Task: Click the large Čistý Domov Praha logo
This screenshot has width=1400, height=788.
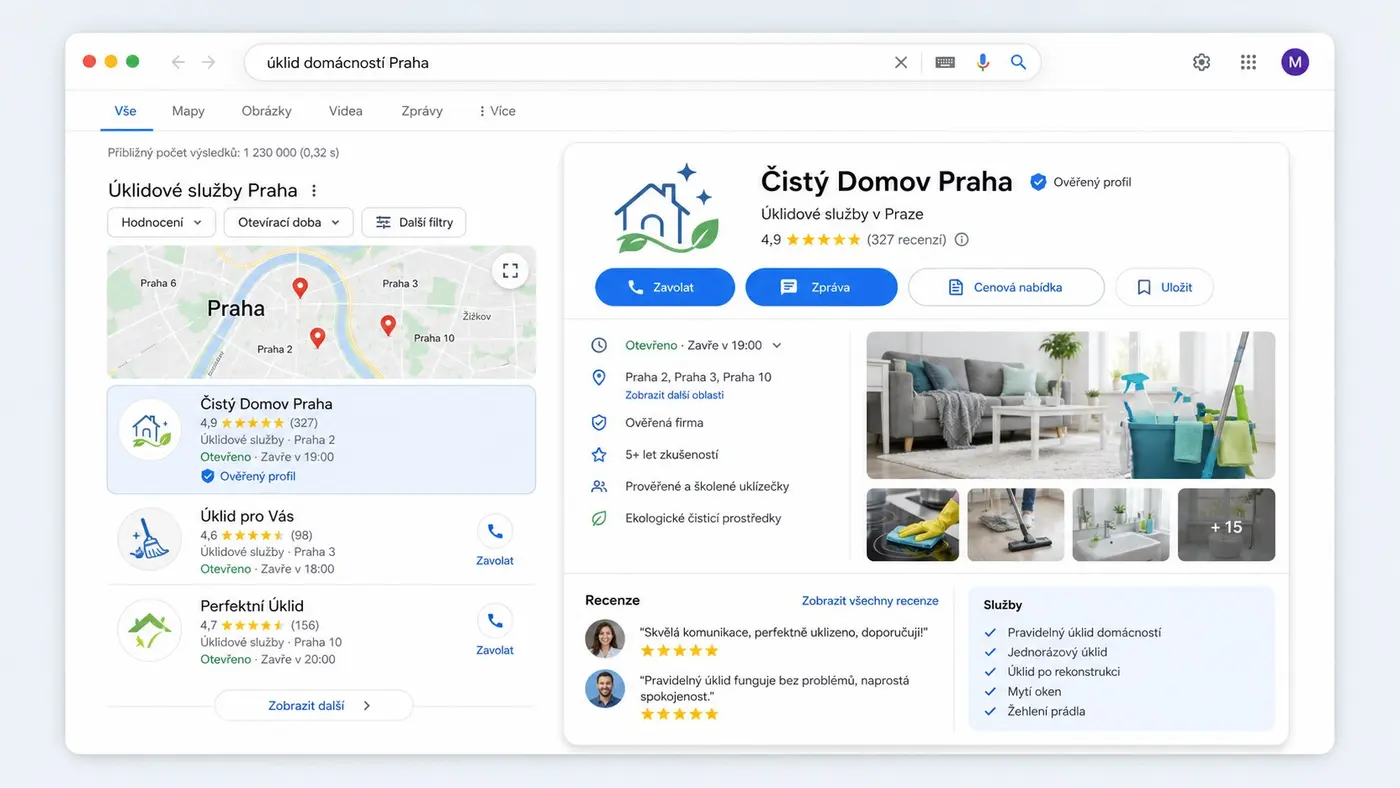Action: [x=665, y=209]
